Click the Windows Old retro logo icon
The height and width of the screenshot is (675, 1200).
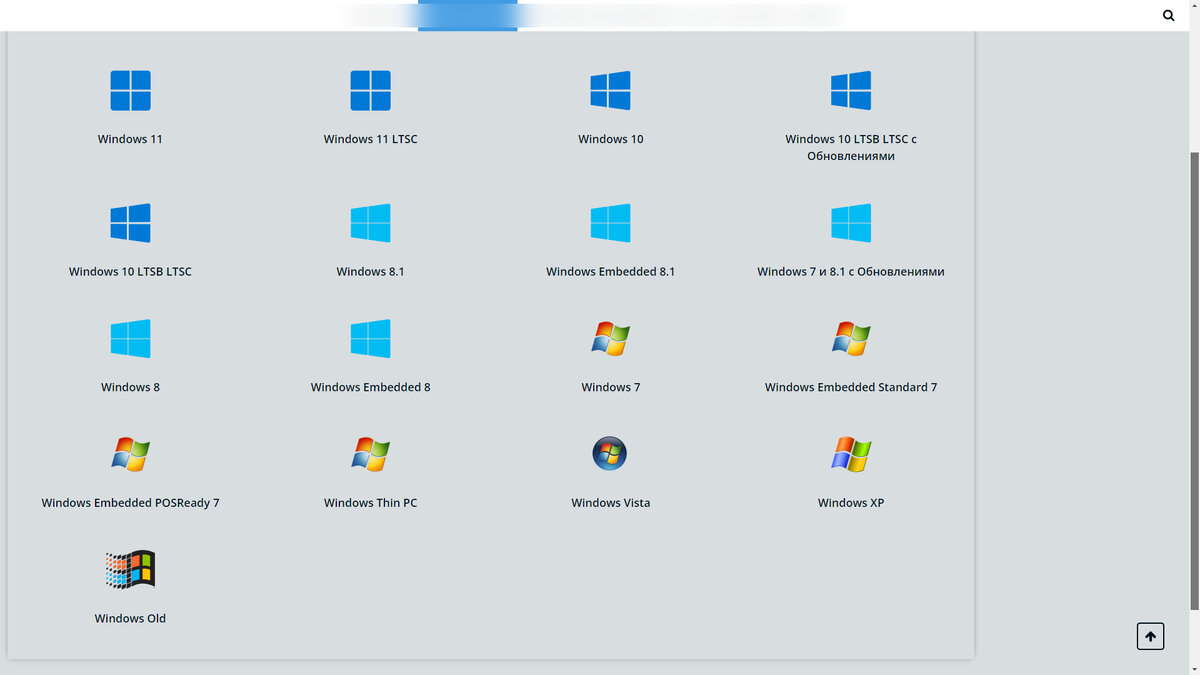click(130, 570)
